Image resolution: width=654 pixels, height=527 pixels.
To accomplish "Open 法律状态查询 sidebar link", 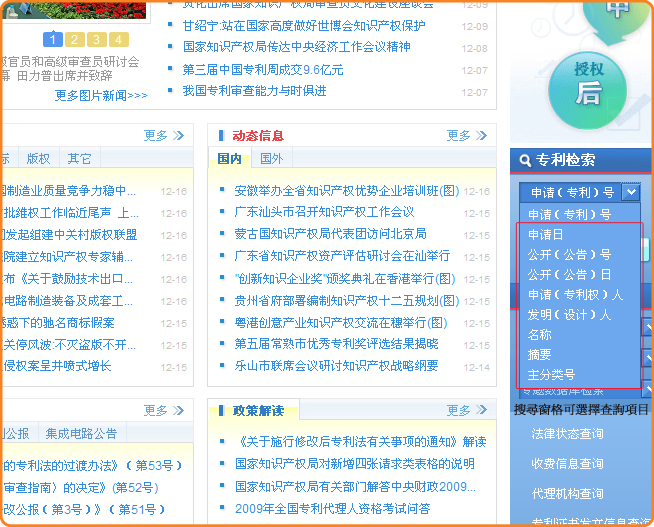I will (567, 434).
